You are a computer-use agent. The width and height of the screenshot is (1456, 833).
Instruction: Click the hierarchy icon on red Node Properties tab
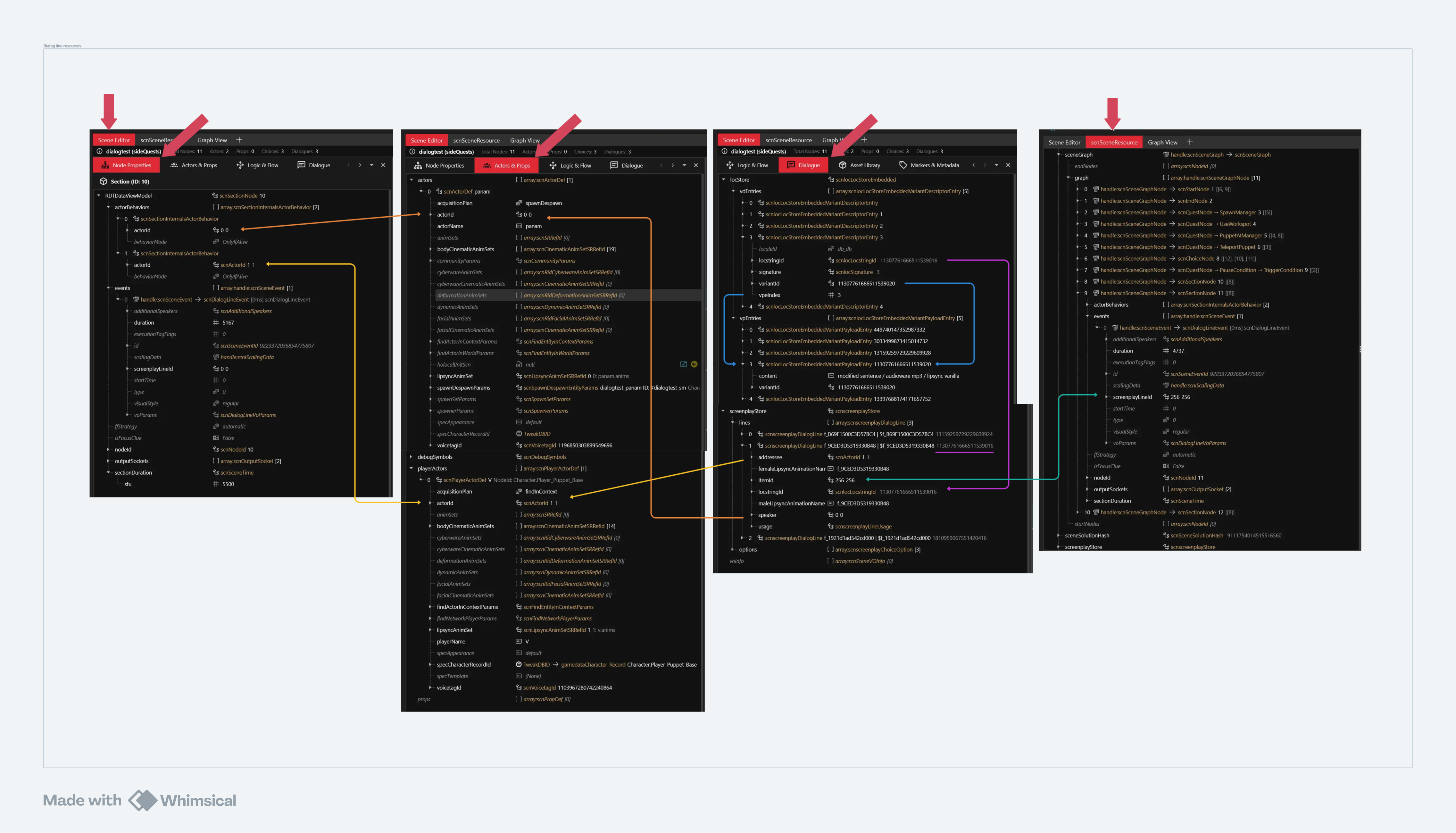[105, 165]
